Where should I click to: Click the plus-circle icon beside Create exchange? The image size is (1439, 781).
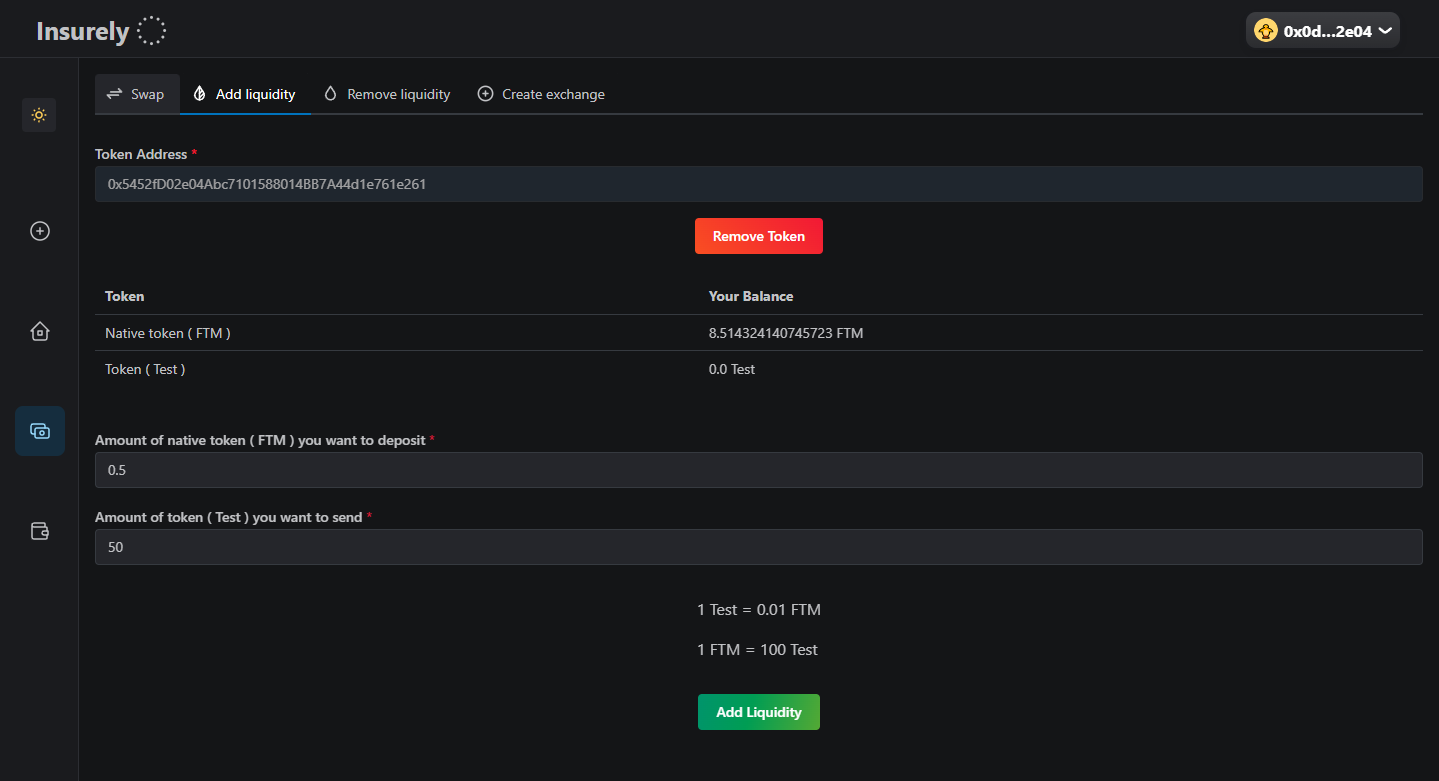tap(485, 93)
